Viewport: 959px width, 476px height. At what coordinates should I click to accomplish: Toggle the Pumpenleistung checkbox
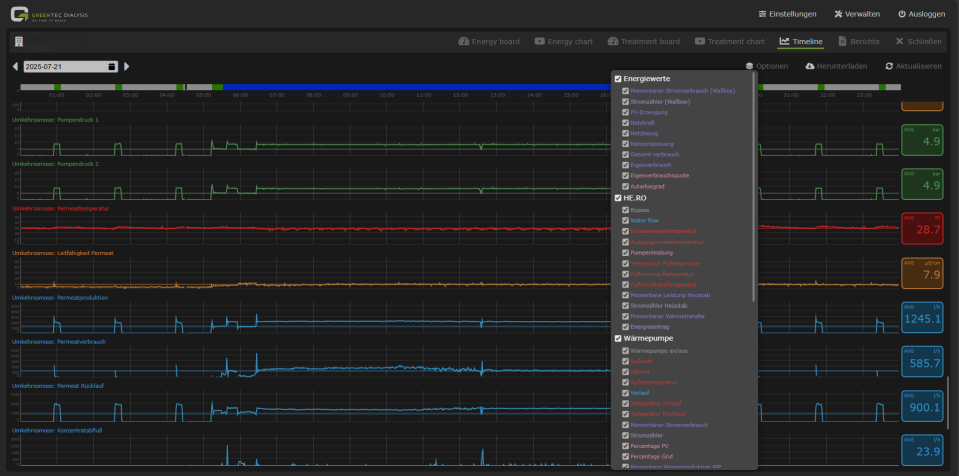(x=626, y=253)
